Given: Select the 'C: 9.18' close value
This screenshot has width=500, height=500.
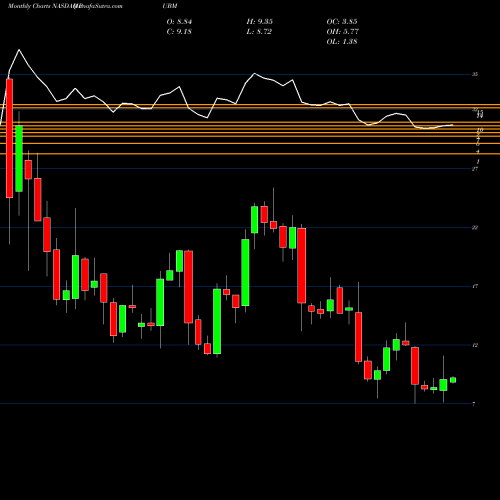Looking at the screenshot, I should 179,32.
